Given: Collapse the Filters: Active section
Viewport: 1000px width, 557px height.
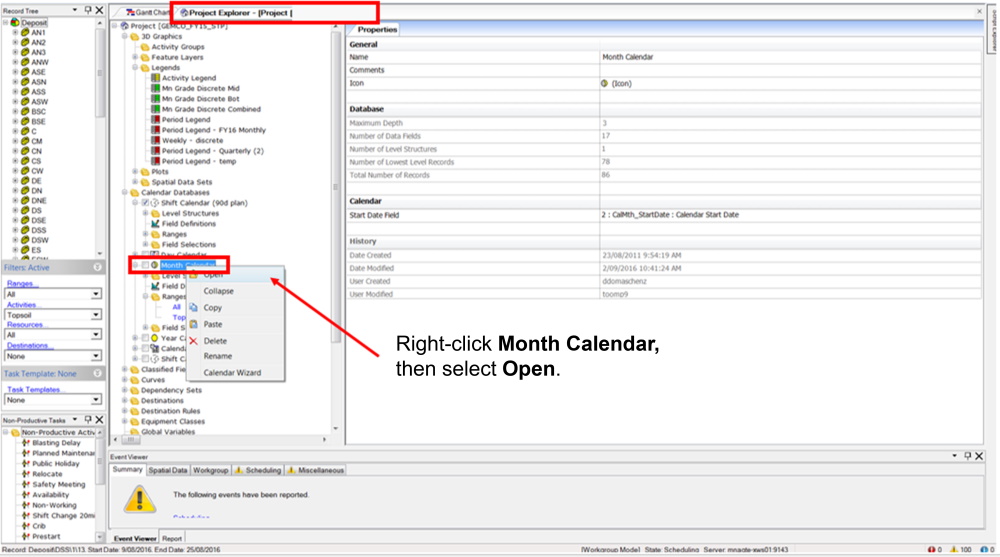Looking at the screenshot, I should click(98, 267).
